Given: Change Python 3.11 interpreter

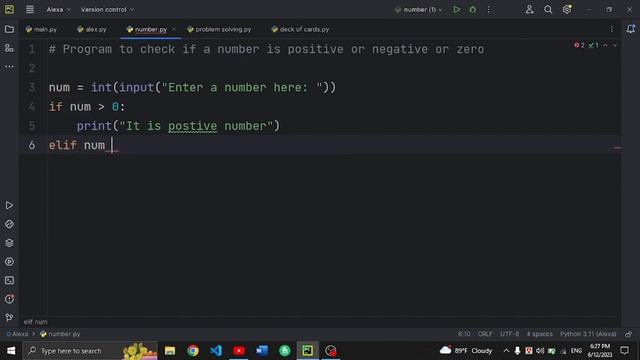Looking at the screenshot, I should (588, 334).
